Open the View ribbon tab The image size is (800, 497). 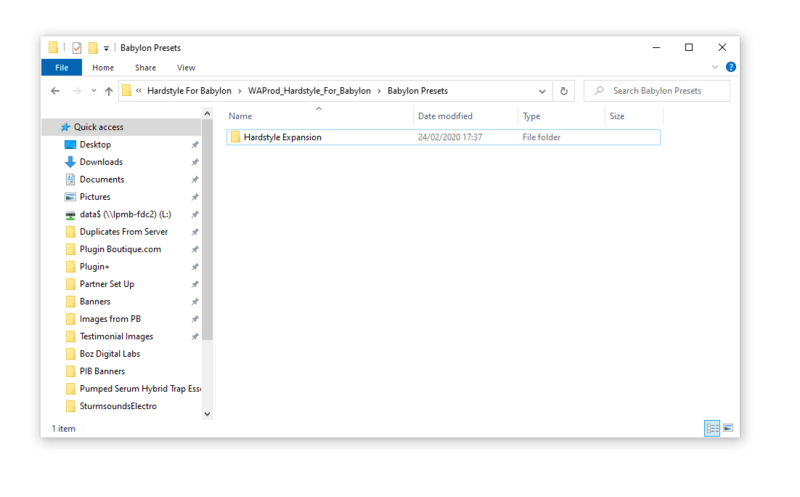pyautogui.click(x=186, y=68)
